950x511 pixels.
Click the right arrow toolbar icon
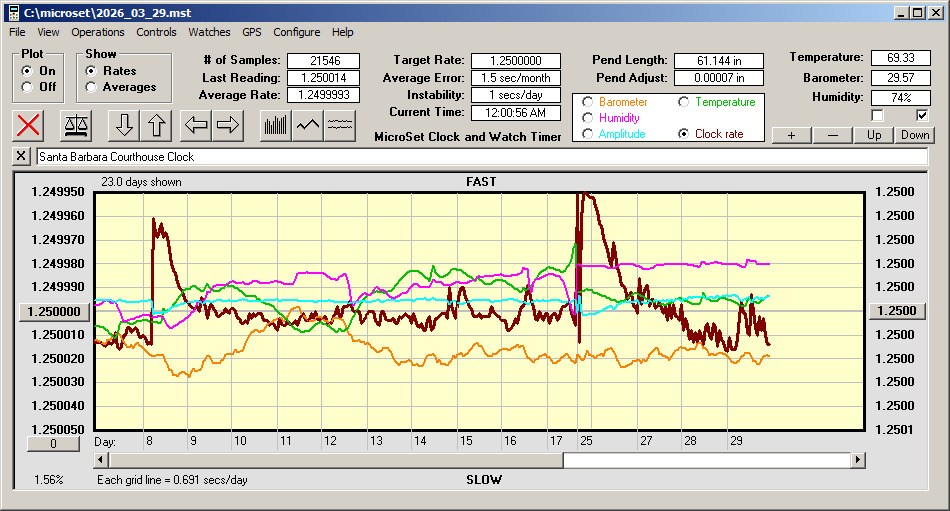[x=228, y=125]
